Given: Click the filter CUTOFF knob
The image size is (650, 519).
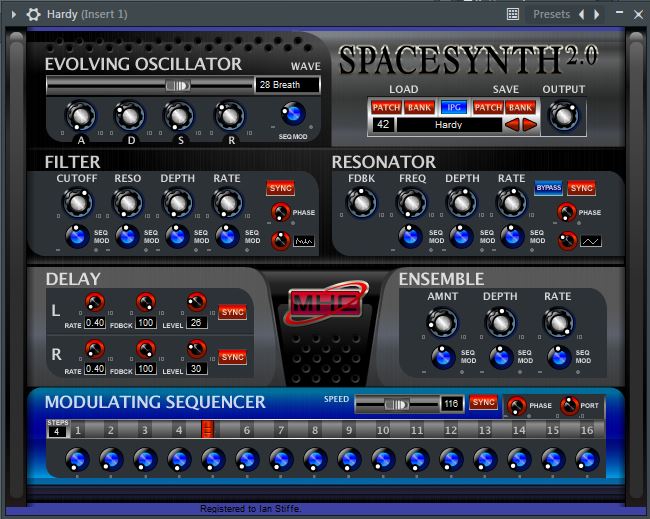Looking at the screenshot, I should tap(77, 203).
